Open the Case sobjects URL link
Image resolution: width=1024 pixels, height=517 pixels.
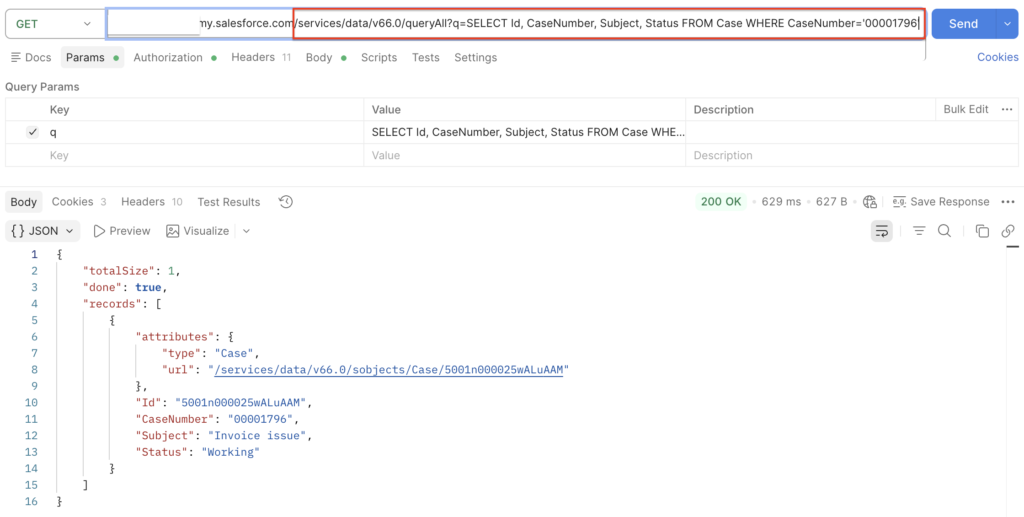389,369
